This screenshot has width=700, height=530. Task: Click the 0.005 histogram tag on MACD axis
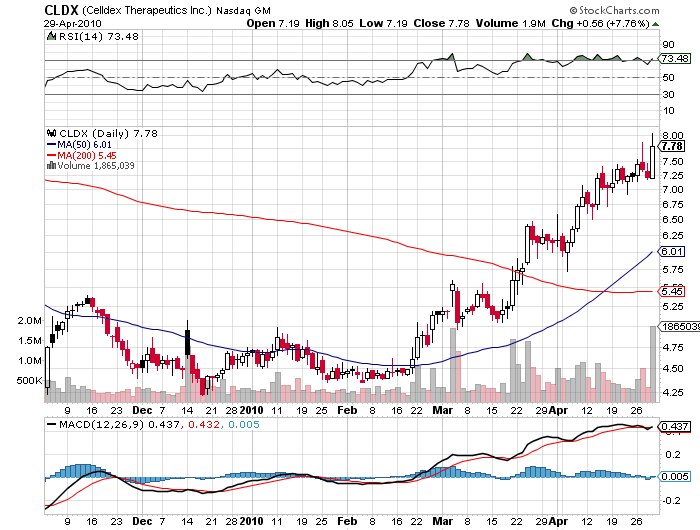[x=675, y=476]
